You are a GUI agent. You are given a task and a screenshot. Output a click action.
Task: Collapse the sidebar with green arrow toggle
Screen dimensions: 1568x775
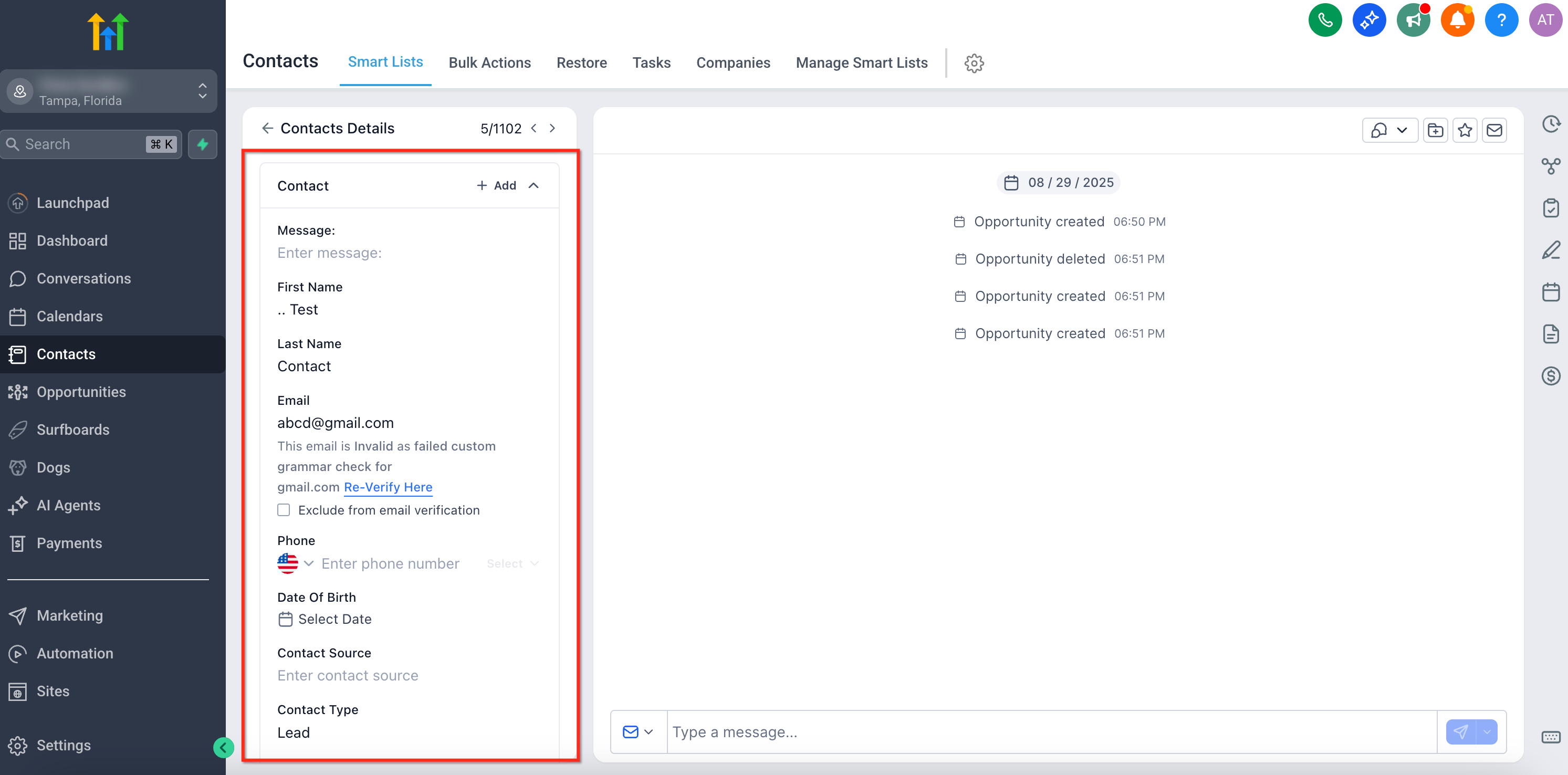click(x=223, y=747)
